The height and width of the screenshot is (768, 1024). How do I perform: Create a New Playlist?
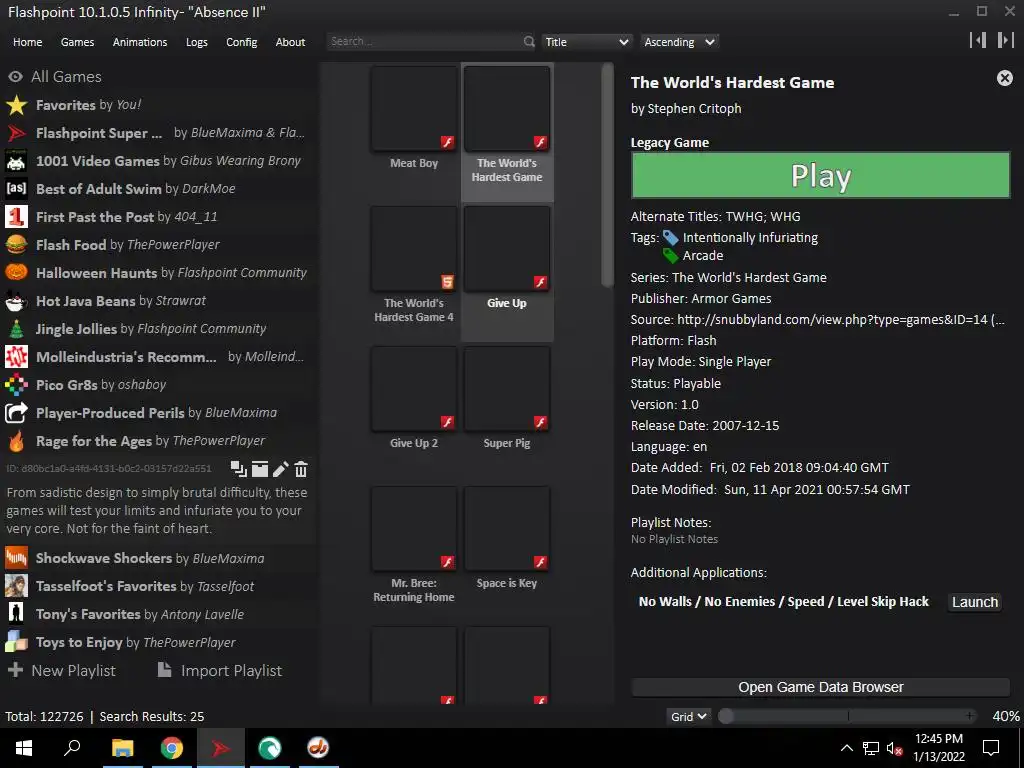click(x=61, y=671)
